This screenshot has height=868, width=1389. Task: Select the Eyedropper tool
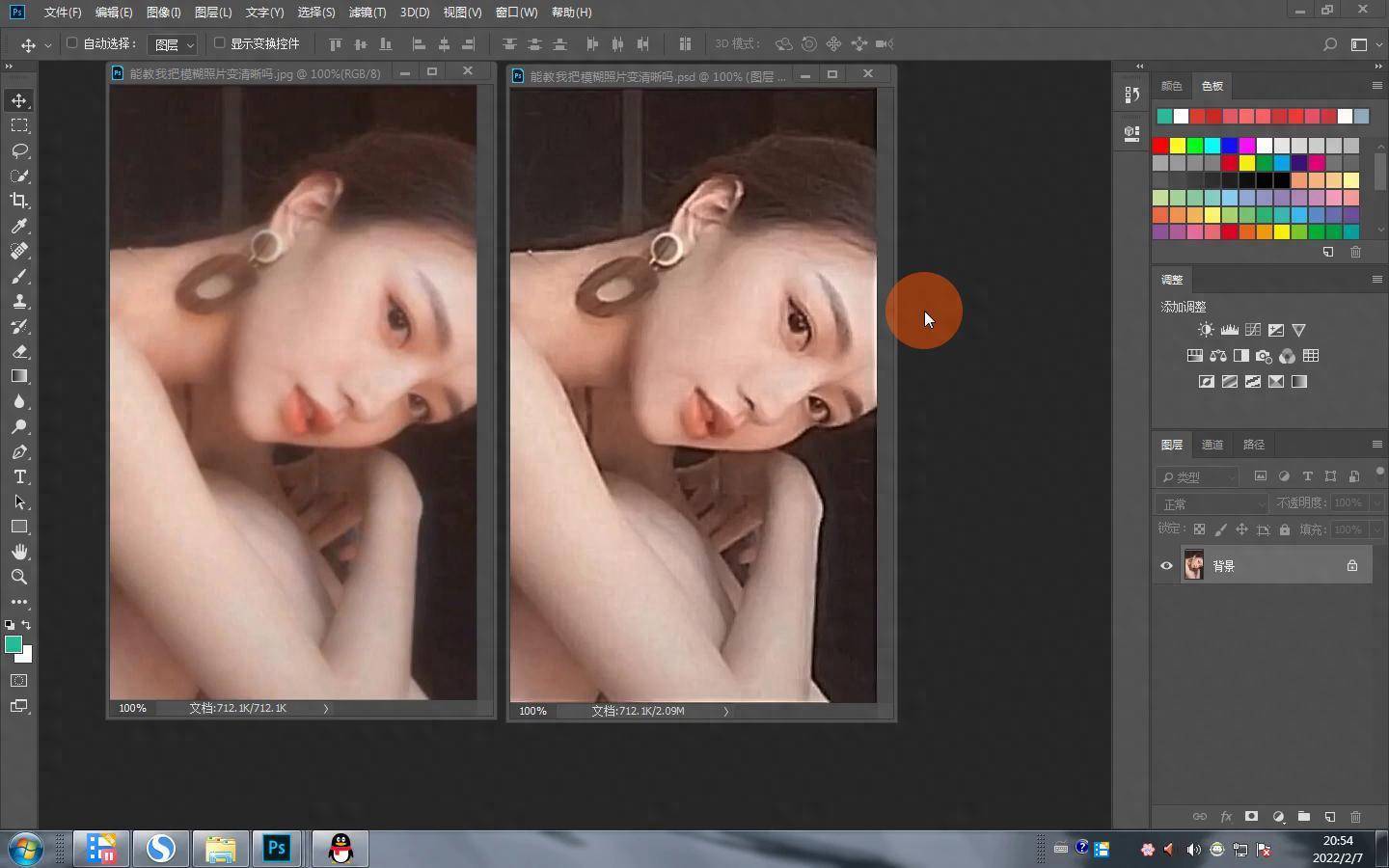(19, 226)
